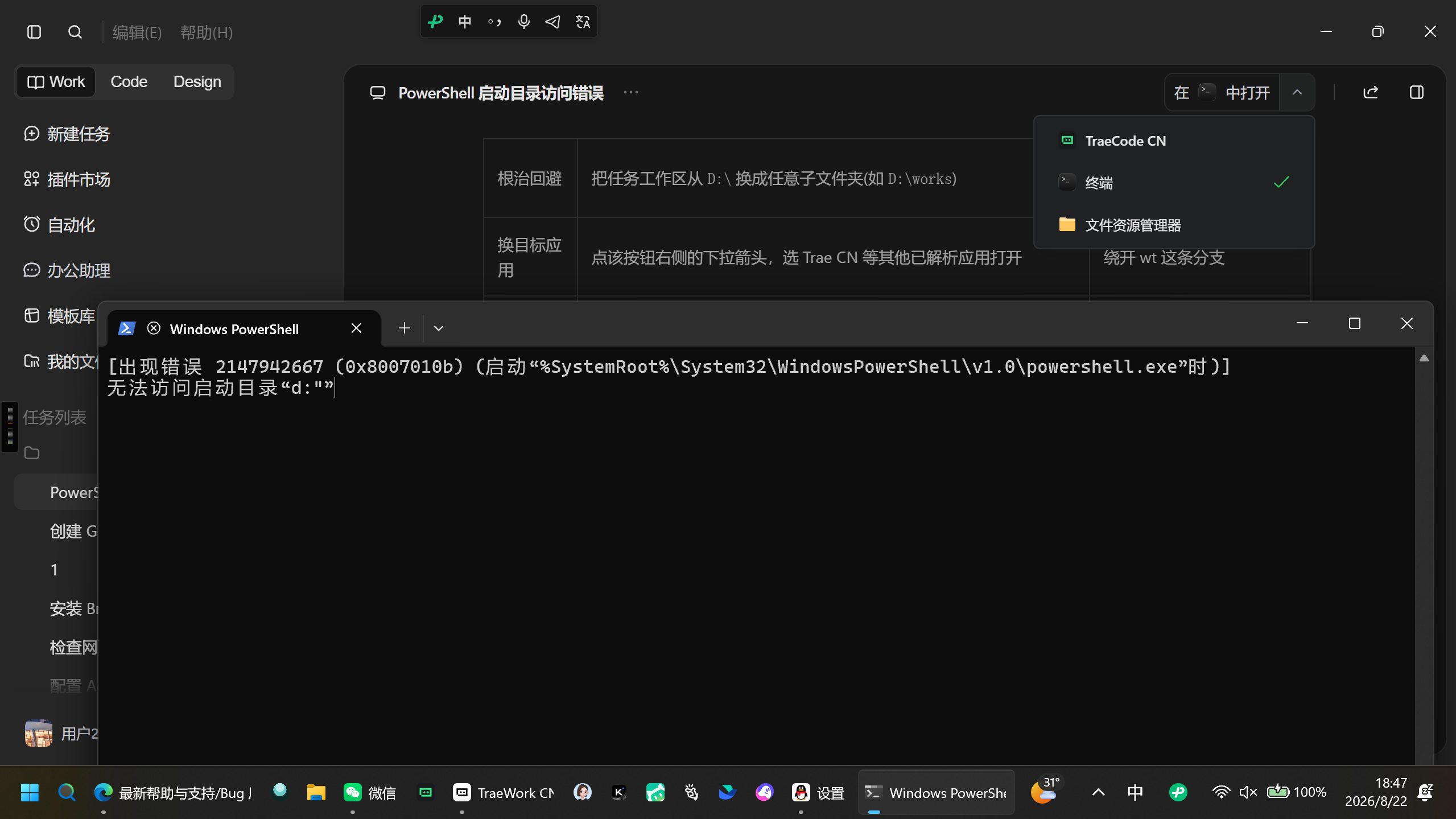Expand the system tray hidden icons chevron
Viewport: 1456px width, 819px height.
[x=1099, y=792]
